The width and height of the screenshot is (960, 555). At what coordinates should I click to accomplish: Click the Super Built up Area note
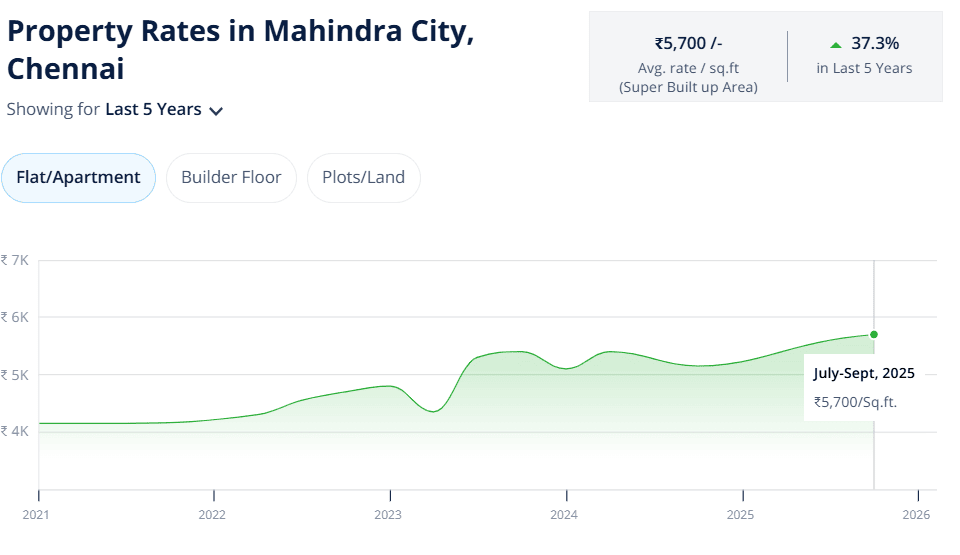click(688, 87)
